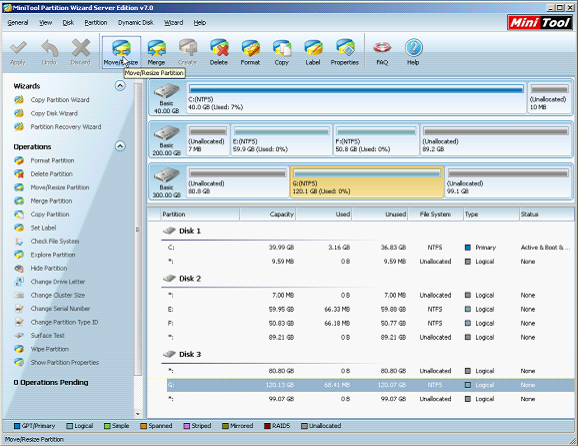Click the Undo toolbar icon
The height and width of the screenshot is (446, 578).
49,52
